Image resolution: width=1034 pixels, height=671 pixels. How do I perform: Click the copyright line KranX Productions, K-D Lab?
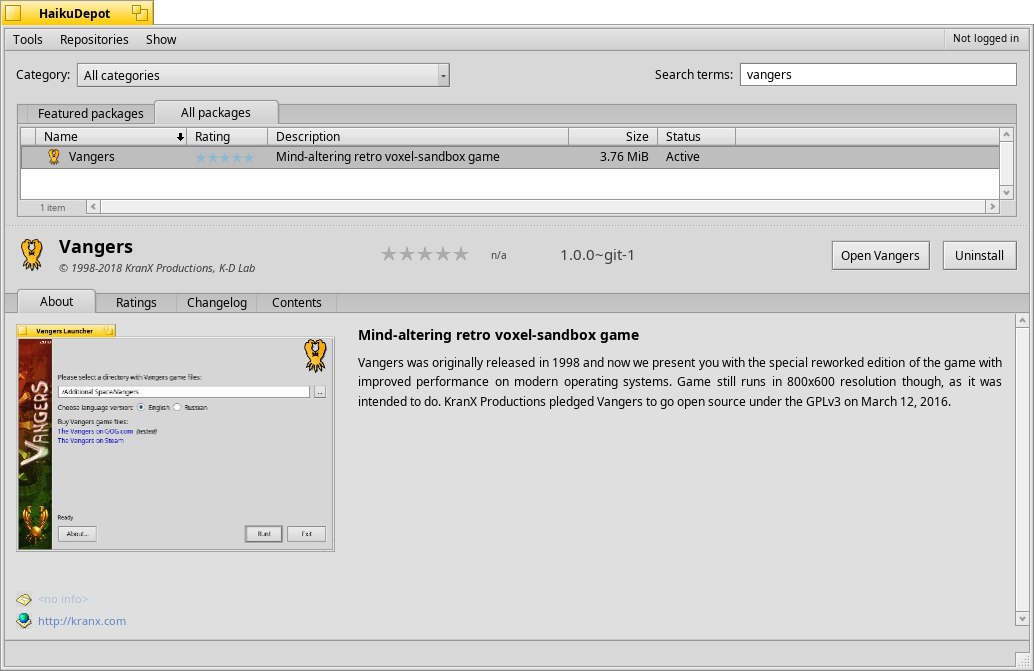156,268
